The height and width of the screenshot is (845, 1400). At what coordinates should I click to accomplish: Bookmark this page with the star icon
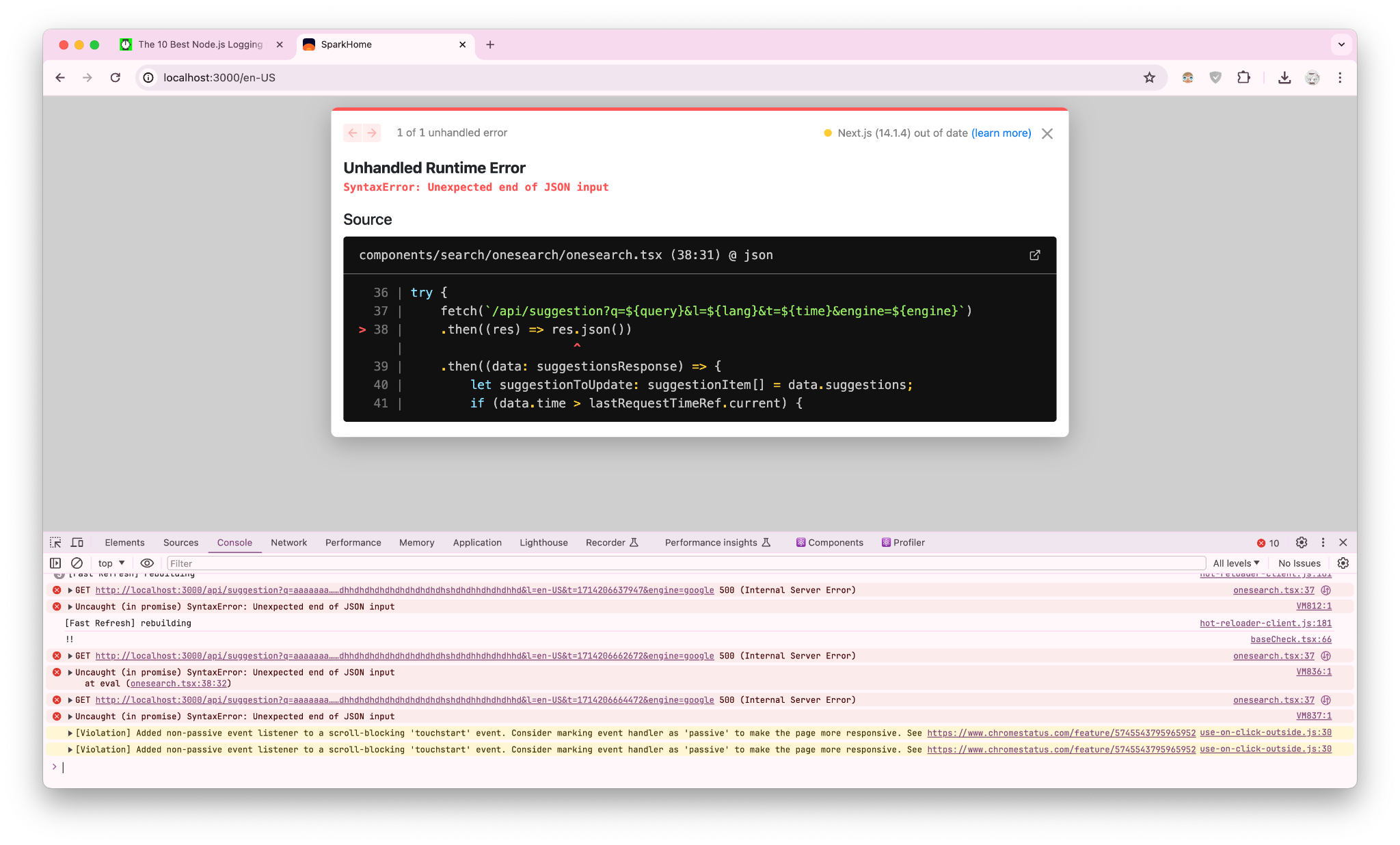[x=1149, y=78]
